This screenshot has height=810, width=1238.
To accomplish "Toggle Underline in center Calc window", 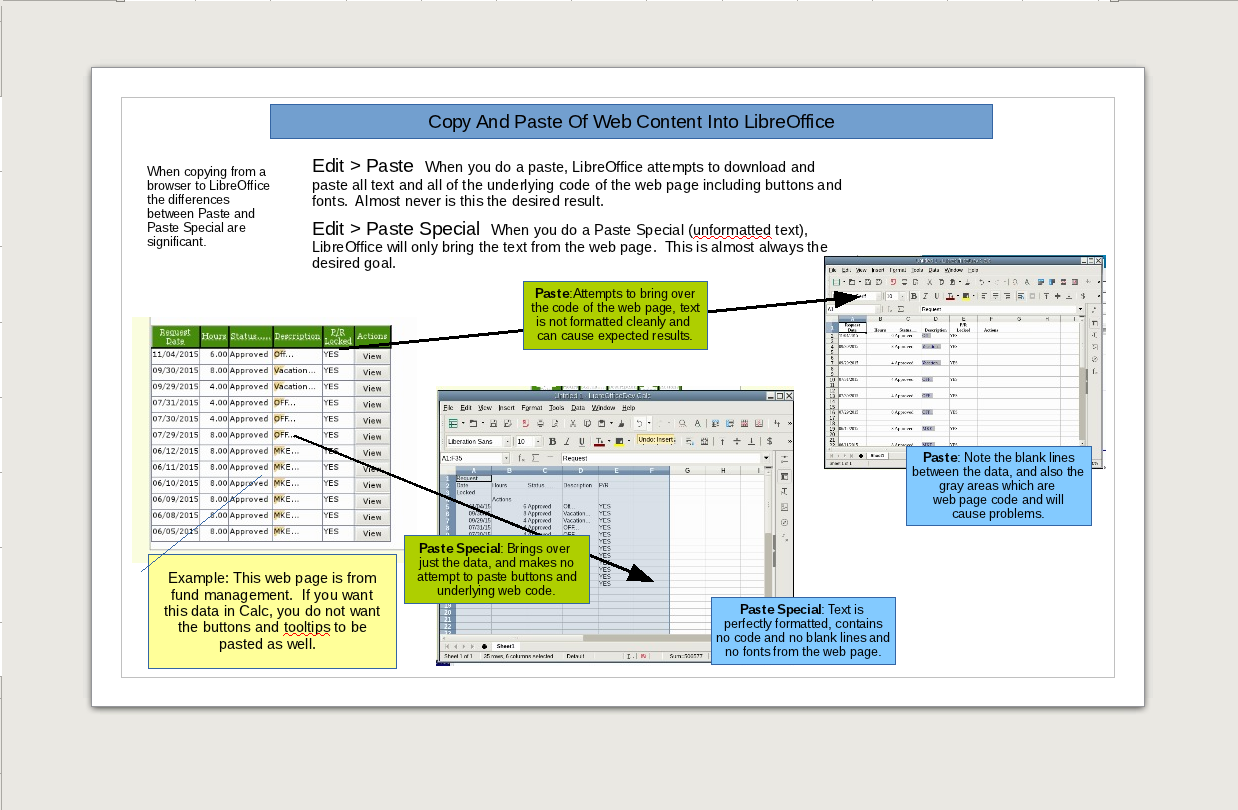I will [582, 441].
